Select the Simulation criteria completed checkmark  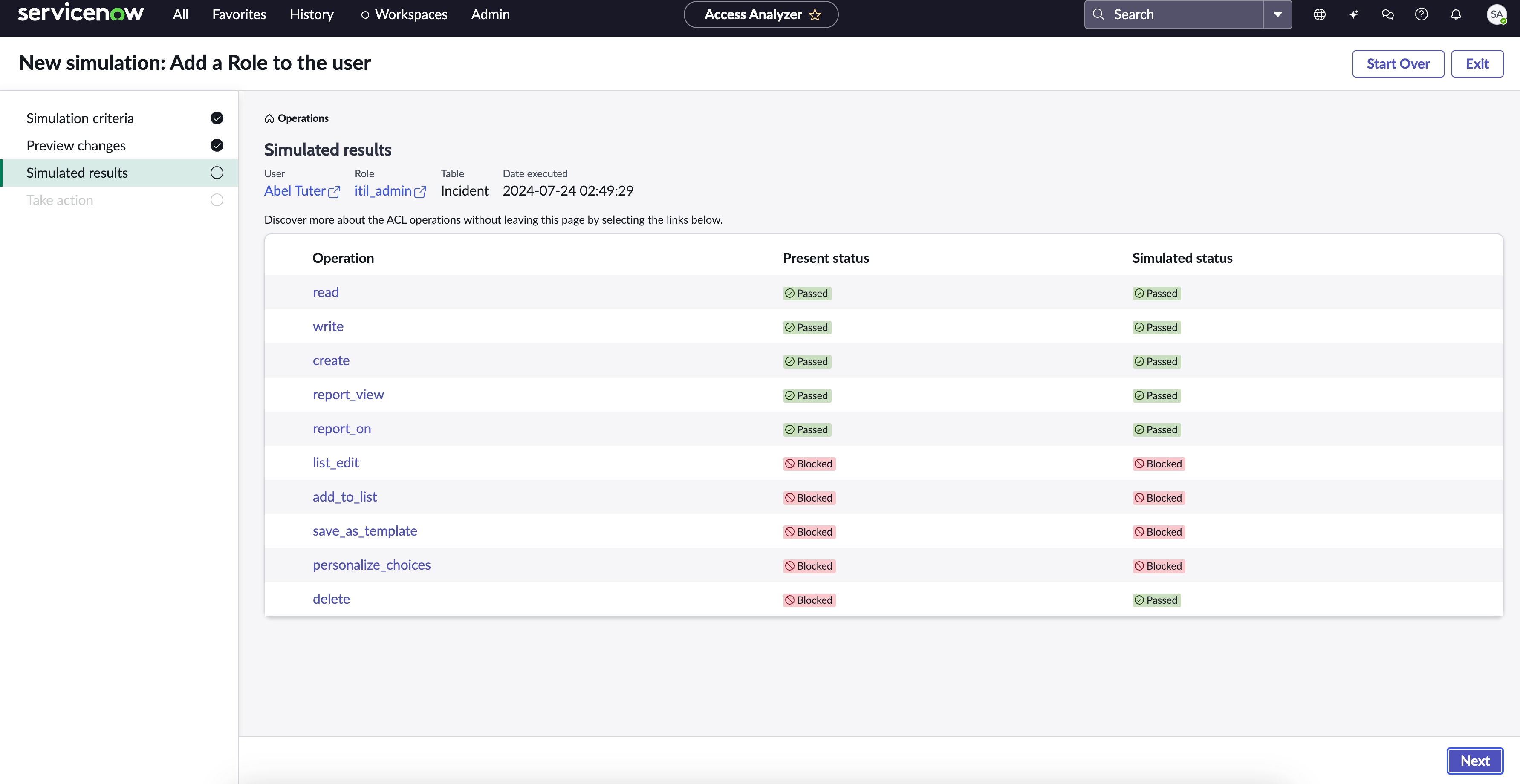coord(217,118)
